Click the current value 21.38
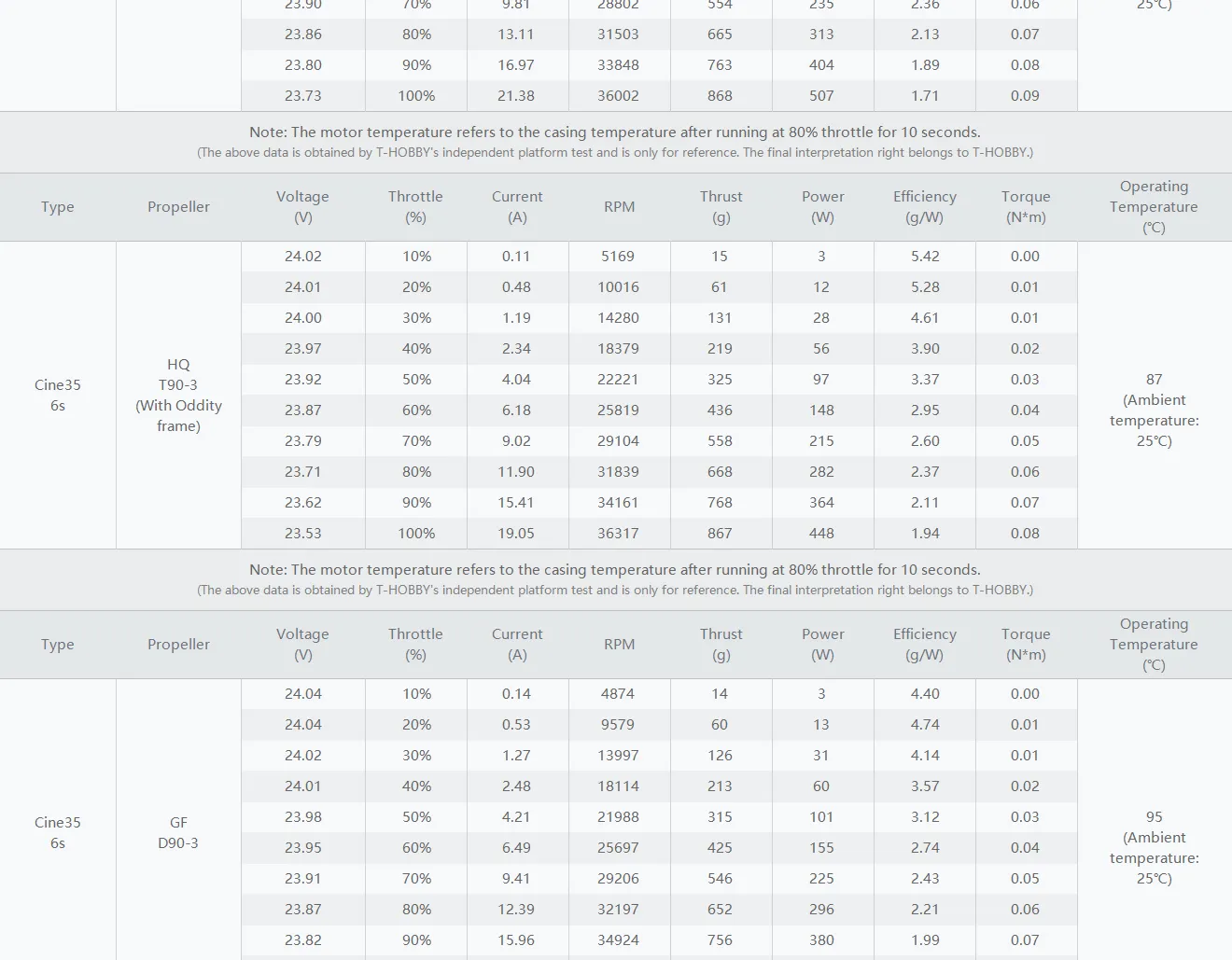This screenshot has height=960, width=1232. coord(516,96)
